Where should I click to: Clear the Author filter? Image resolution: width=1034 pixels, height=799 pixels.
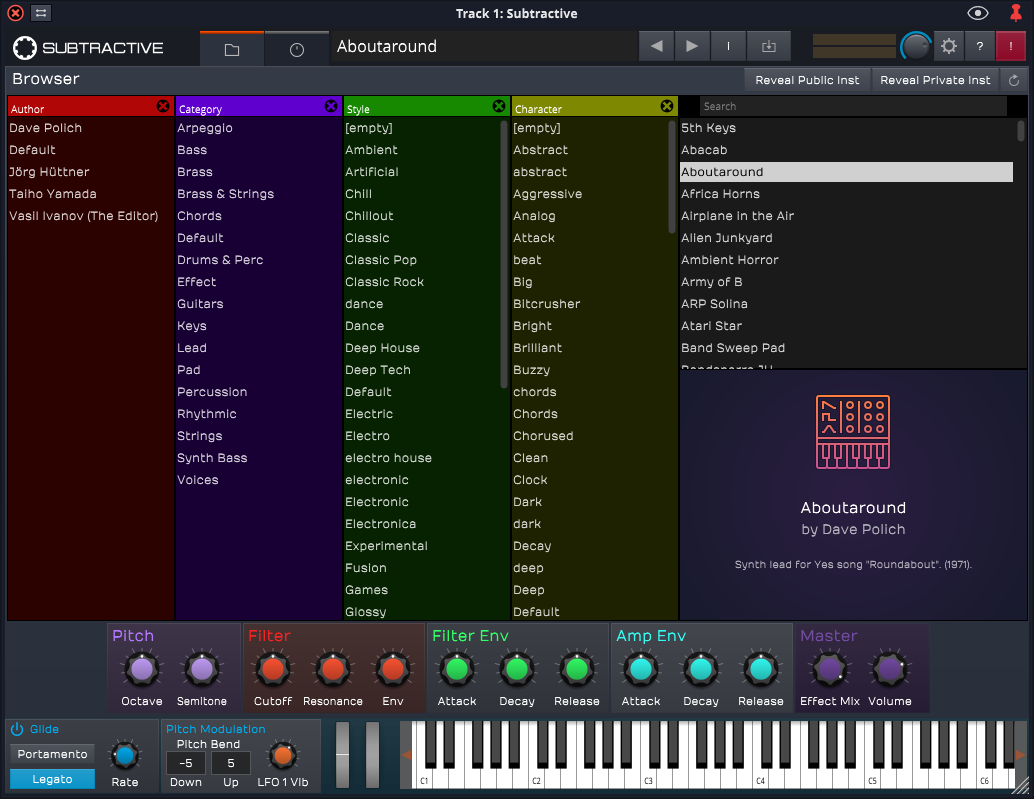point(163,106)
